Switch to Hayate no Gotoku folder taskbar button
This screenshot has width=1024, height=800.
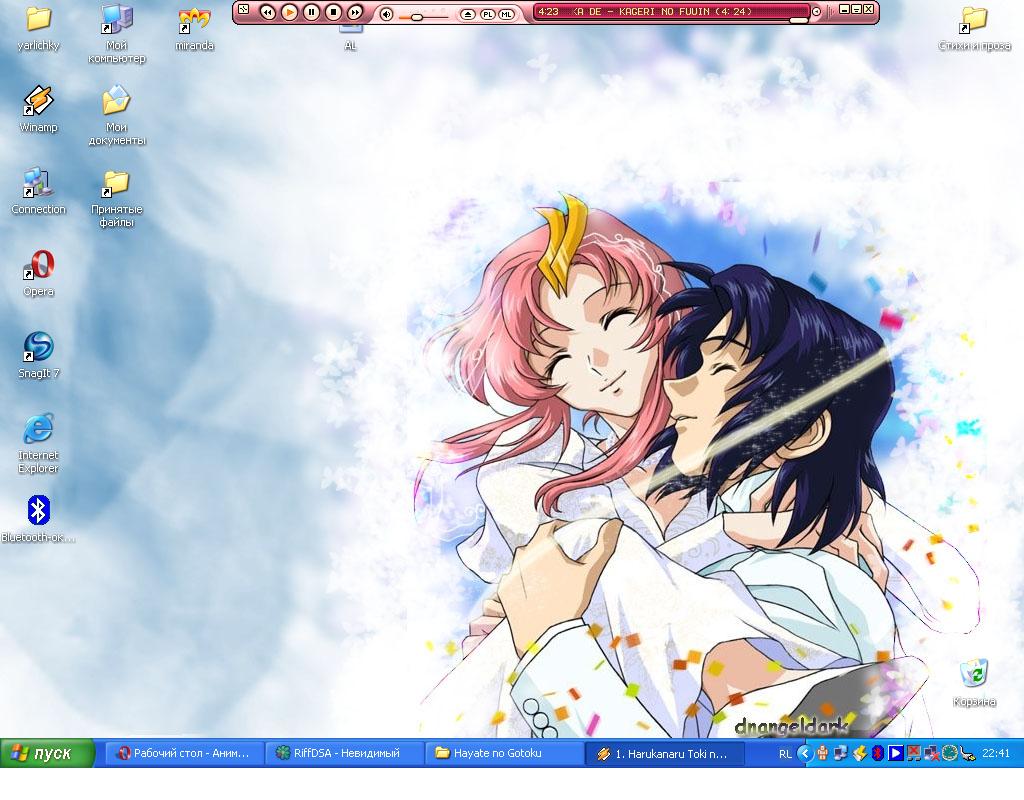[504, 753]
